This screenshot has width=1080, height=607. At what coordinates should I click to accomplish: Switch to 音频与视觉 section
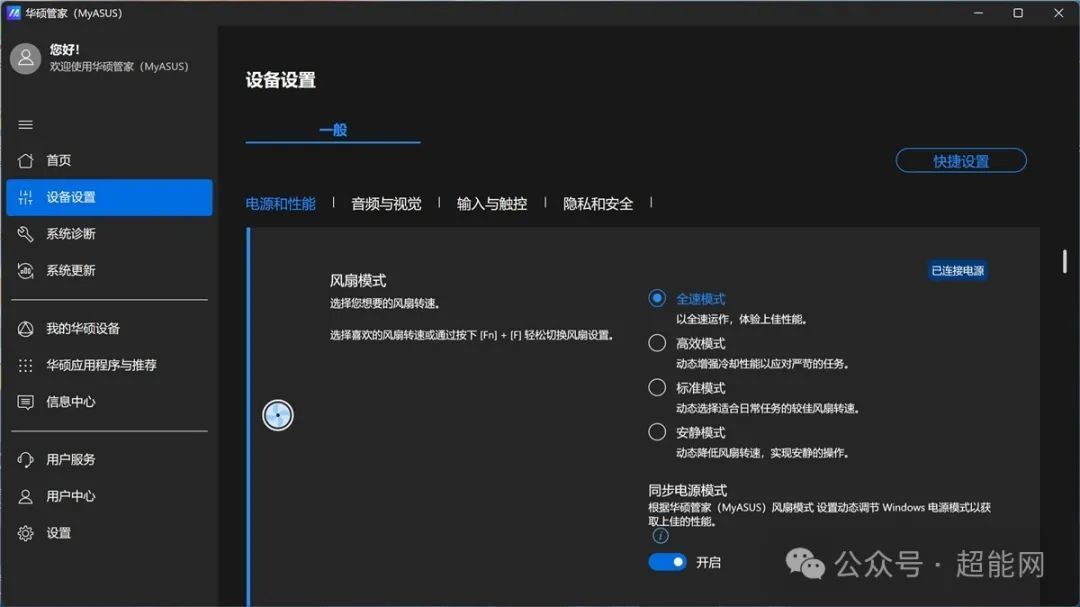coord(386,204)
